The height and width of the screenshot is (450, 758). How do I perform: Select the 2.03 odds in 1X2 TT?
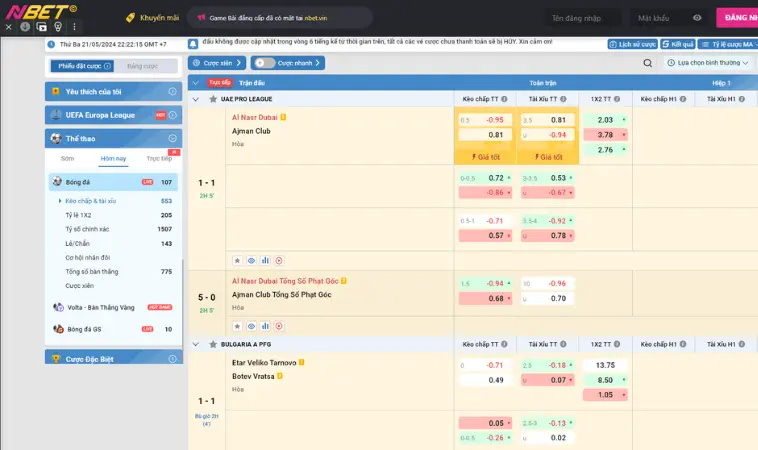[x=605, y=120]
